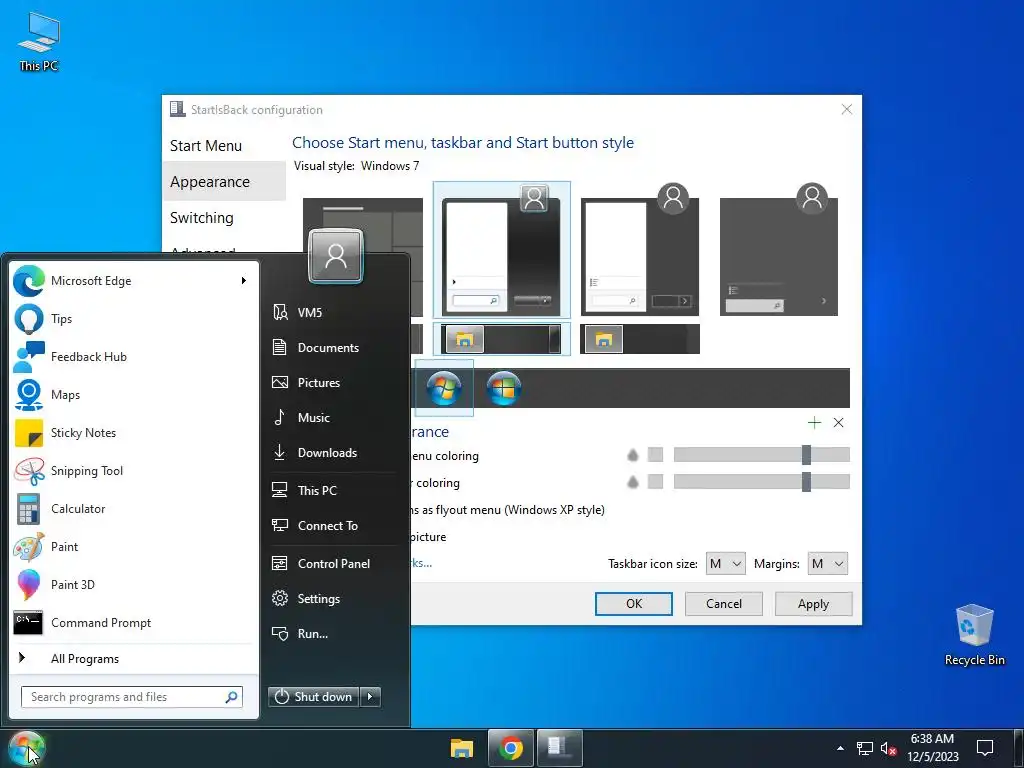1024x768 pixels.
Task: Apply StartIsBack configuration changes
Action: pyautogui.click(x=813, y=604)
